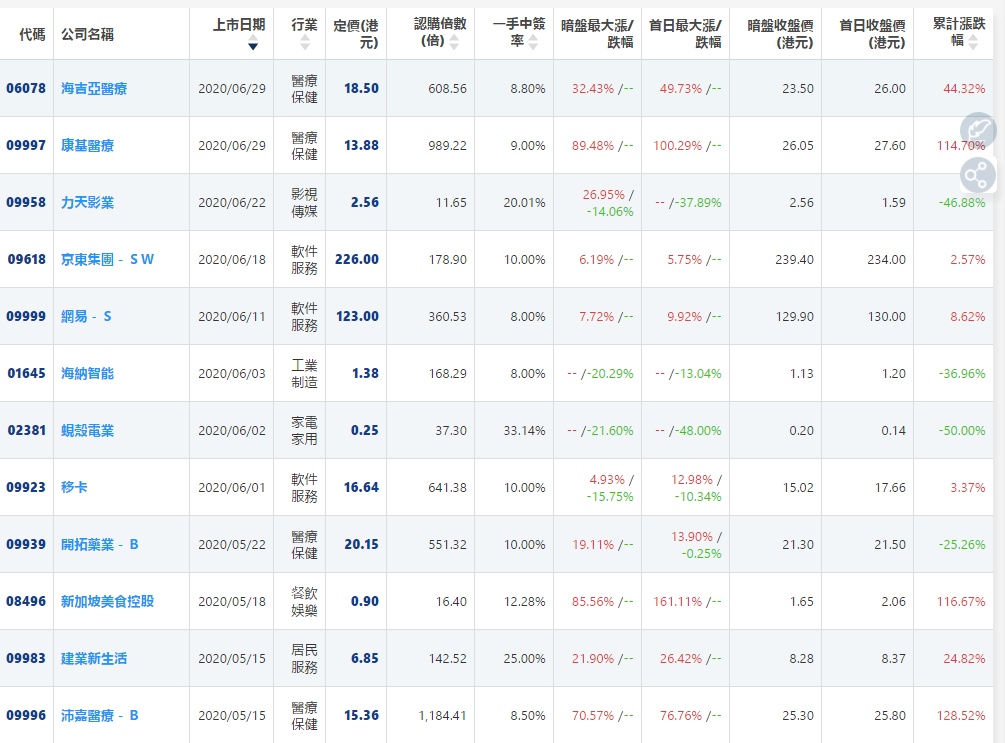Sort by 行業 column arrows
1005x743 pixels.
coord(304,43)
